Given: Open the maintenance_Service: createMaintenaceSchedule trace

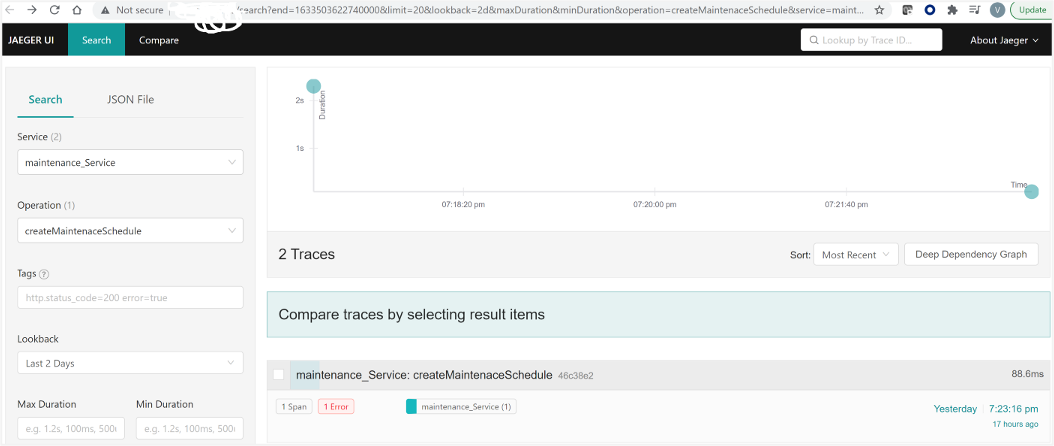Looking at the screenshot, I should [424, 375].
